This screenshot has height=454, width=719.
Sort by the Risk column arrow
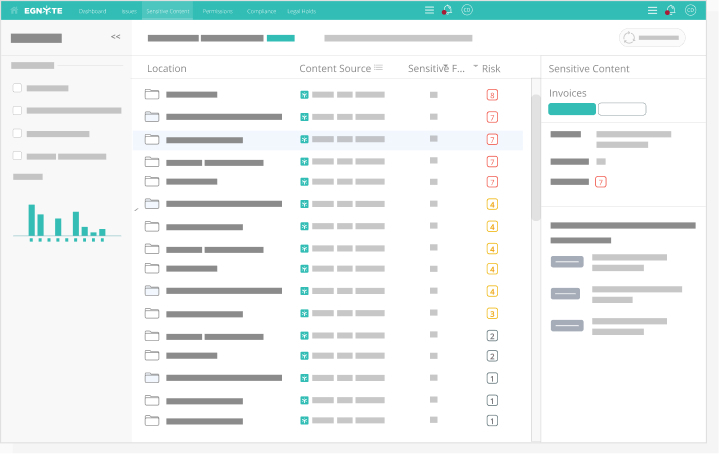click(x=476, y=67)
